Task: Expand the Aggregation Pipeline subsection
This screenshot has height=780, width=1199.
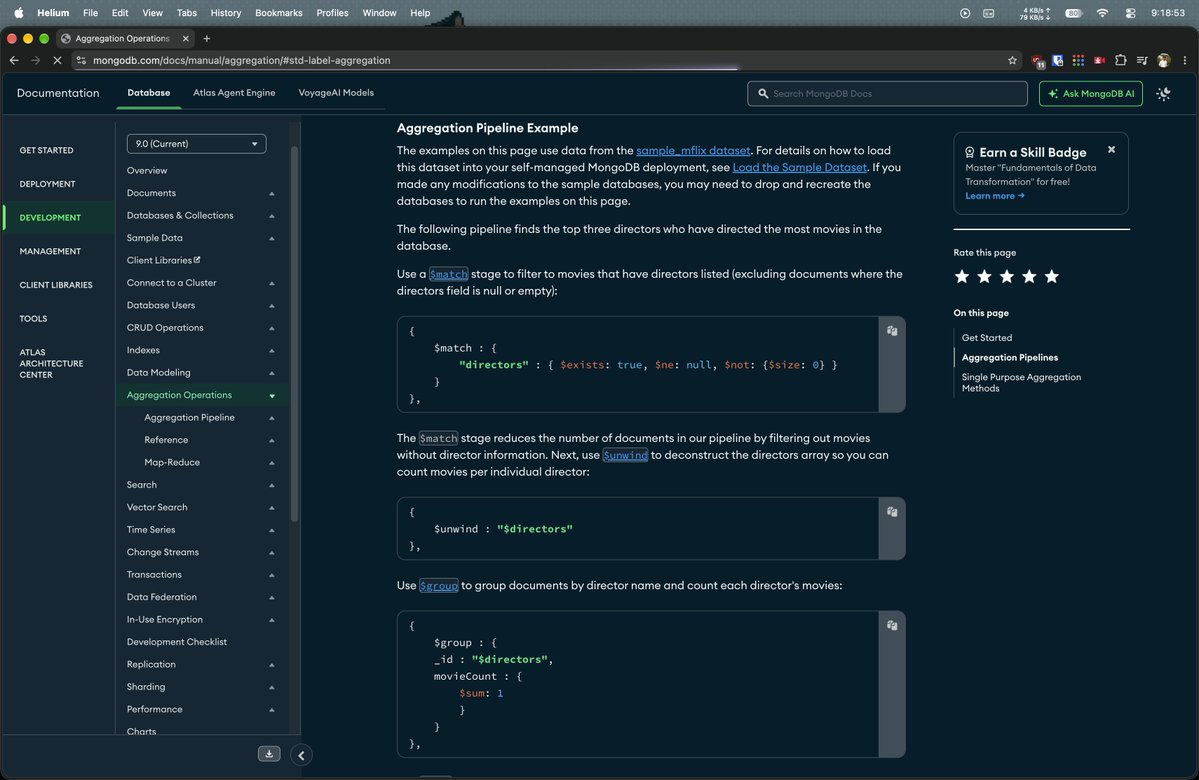Action: pos(271,418)
